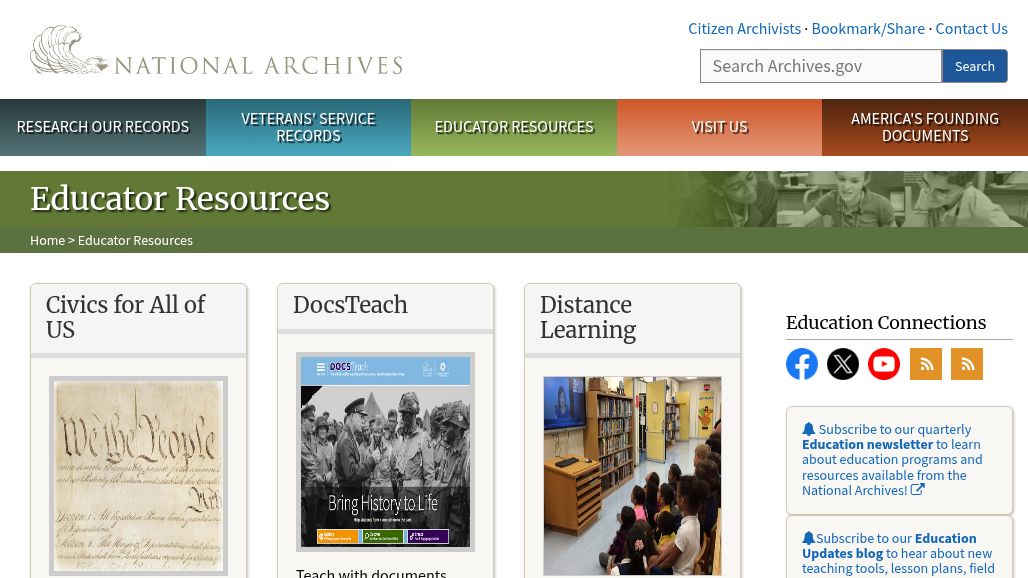Viewport: 1028px width, 578px height.
Task: Open the Citizen Archivists link
Action: [744, 28]
